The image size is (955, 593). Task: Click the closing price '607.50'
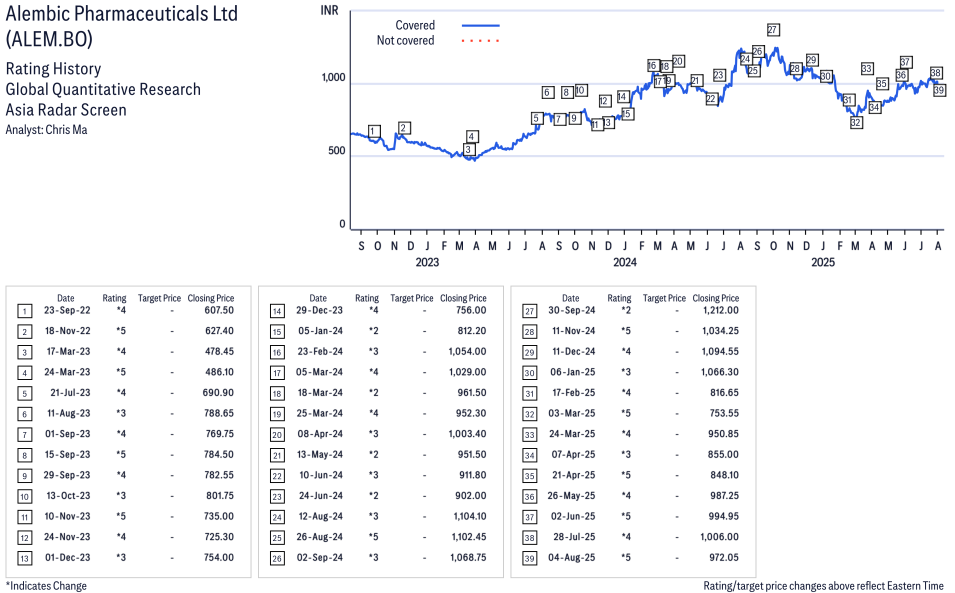point(219,311)
